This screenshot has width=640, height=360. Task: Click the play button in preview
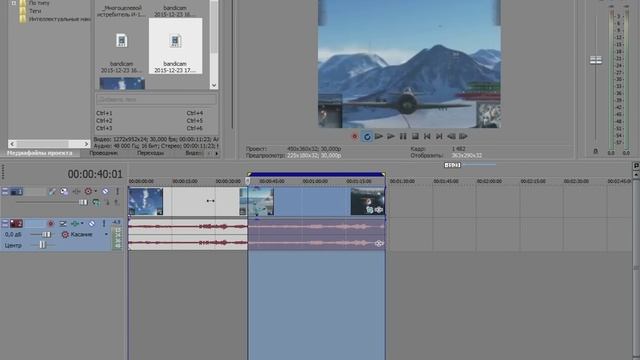click(391, 136)
